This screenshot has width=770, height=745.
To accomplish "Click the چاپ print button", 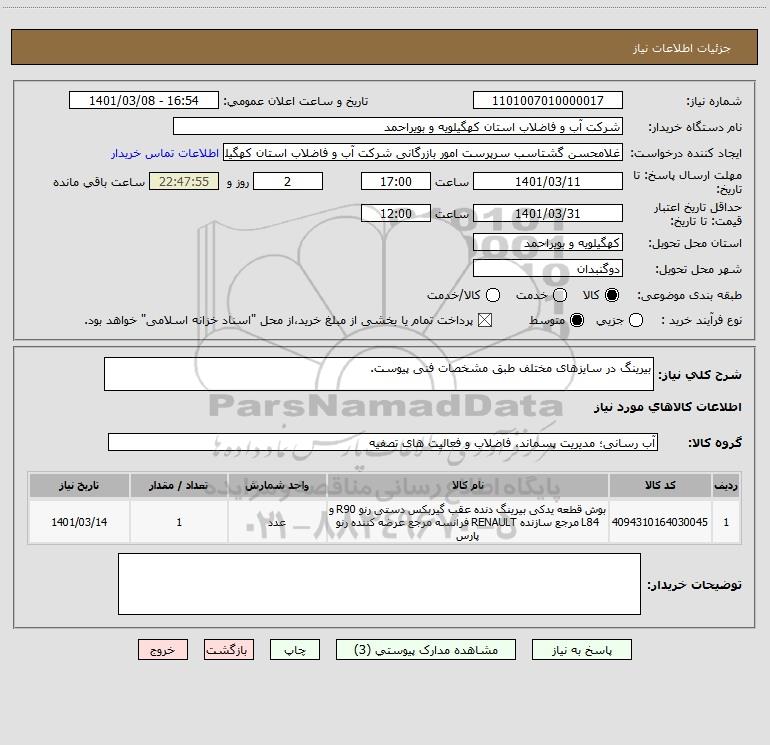I will (295, 650).
